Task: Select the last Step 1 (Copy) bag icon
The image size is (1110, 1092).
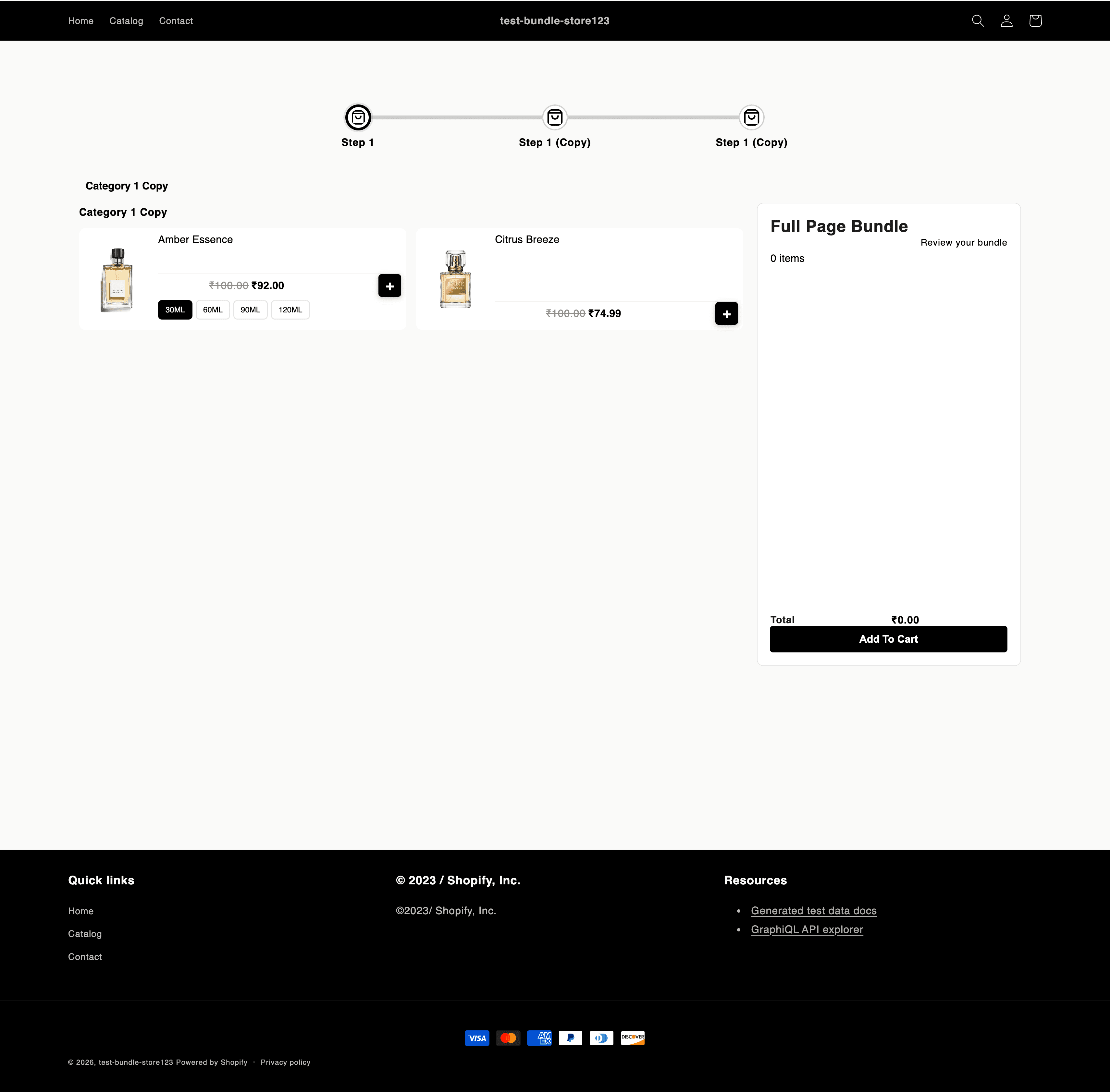Action: (x=751, y=117)
